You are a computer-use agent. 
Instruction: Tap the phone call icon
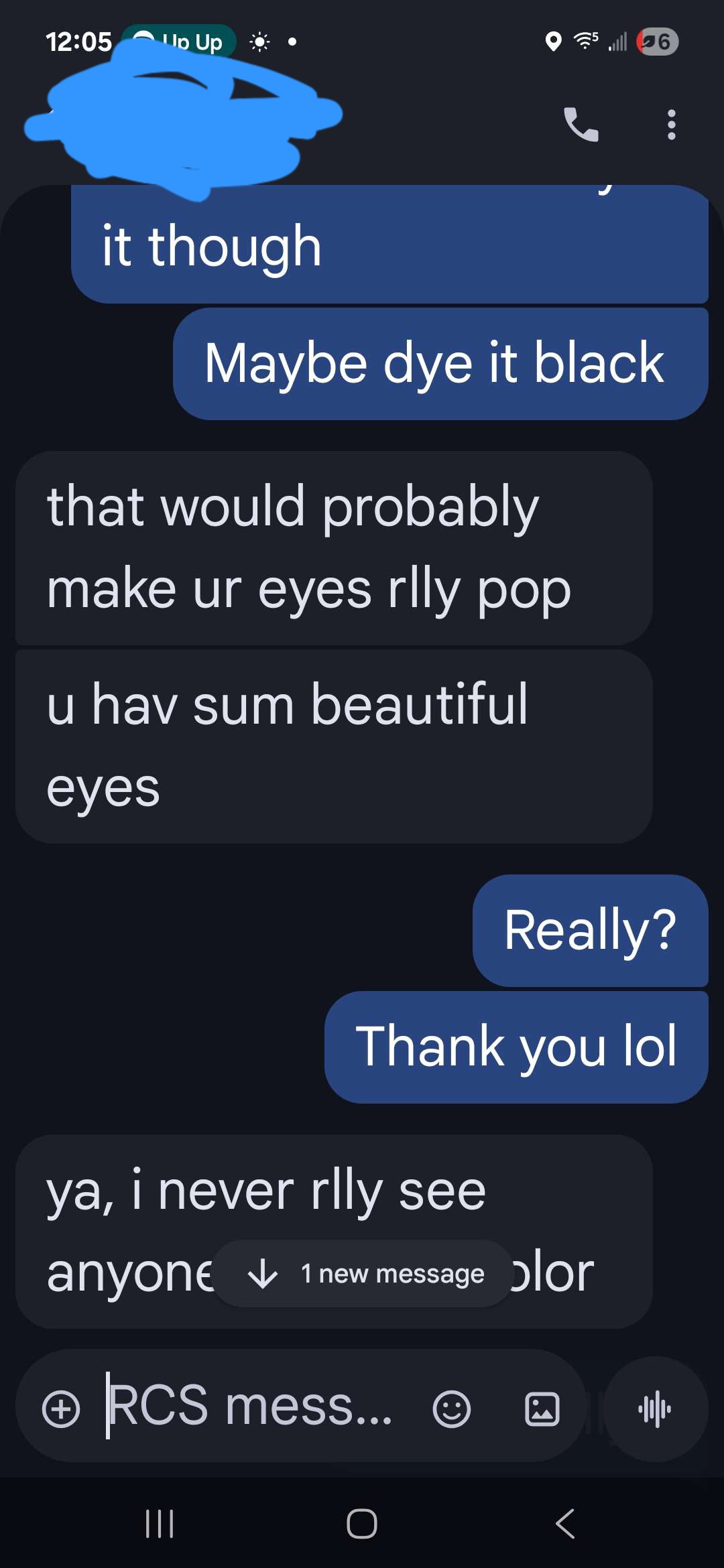(581, 125)
